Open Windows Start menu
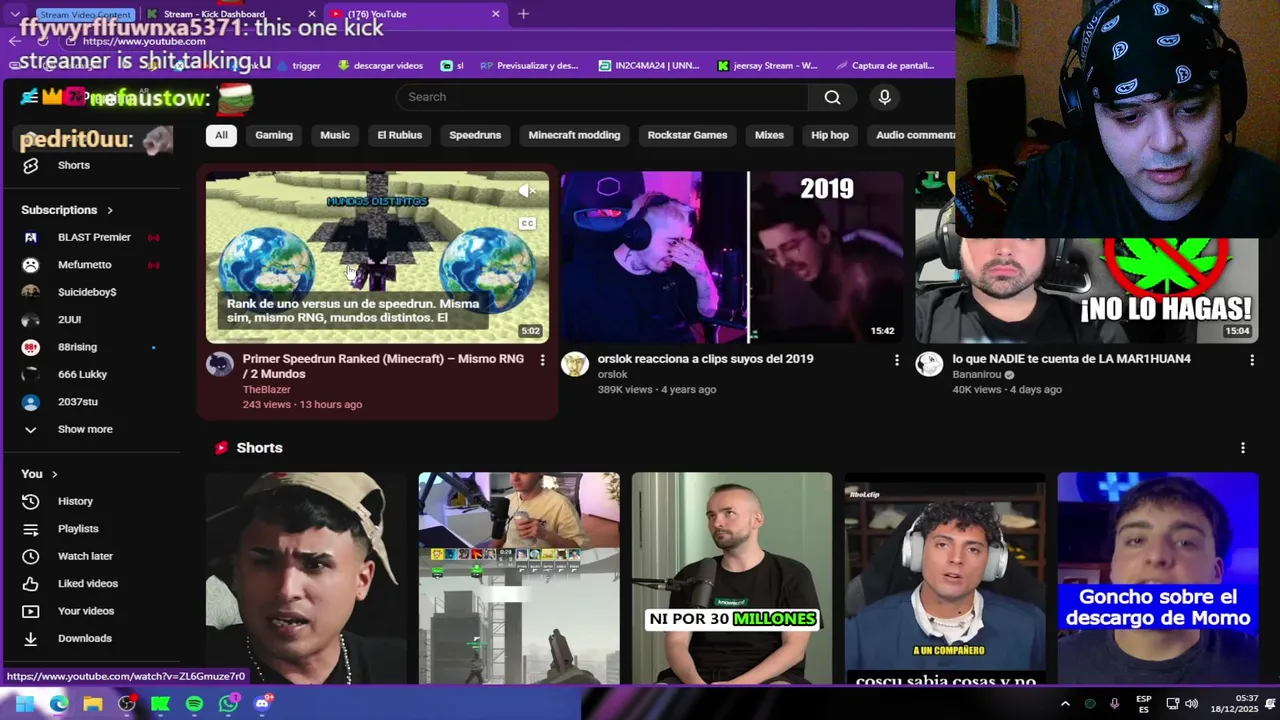This screenshot has width=1280, height=720. coord(25,704)
